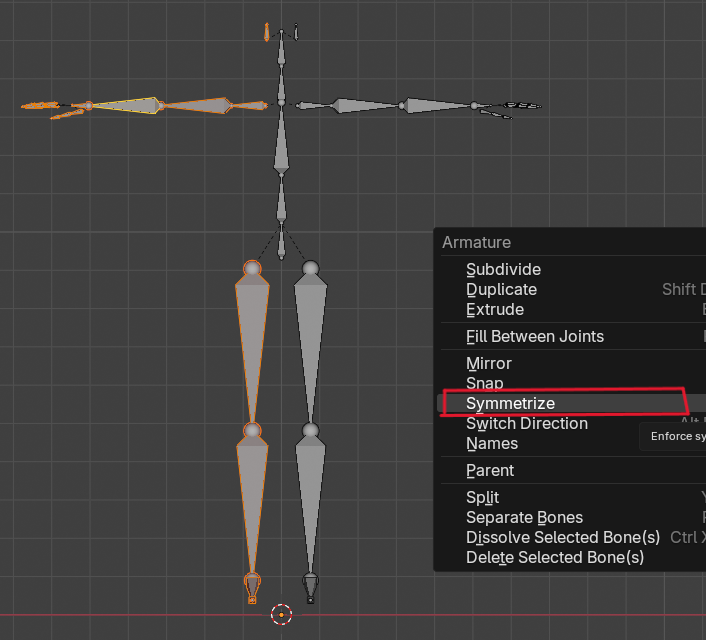Expand the Parent submenu

489,470
